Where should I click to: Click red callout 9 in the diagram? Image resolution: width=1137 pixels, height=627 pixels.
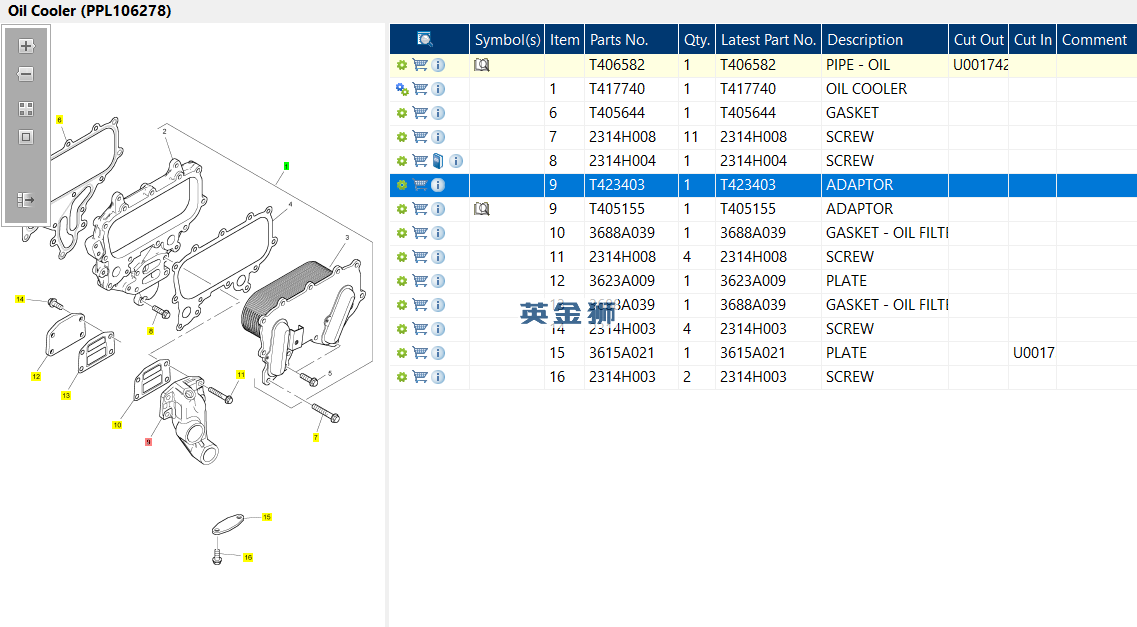[148, 441]
